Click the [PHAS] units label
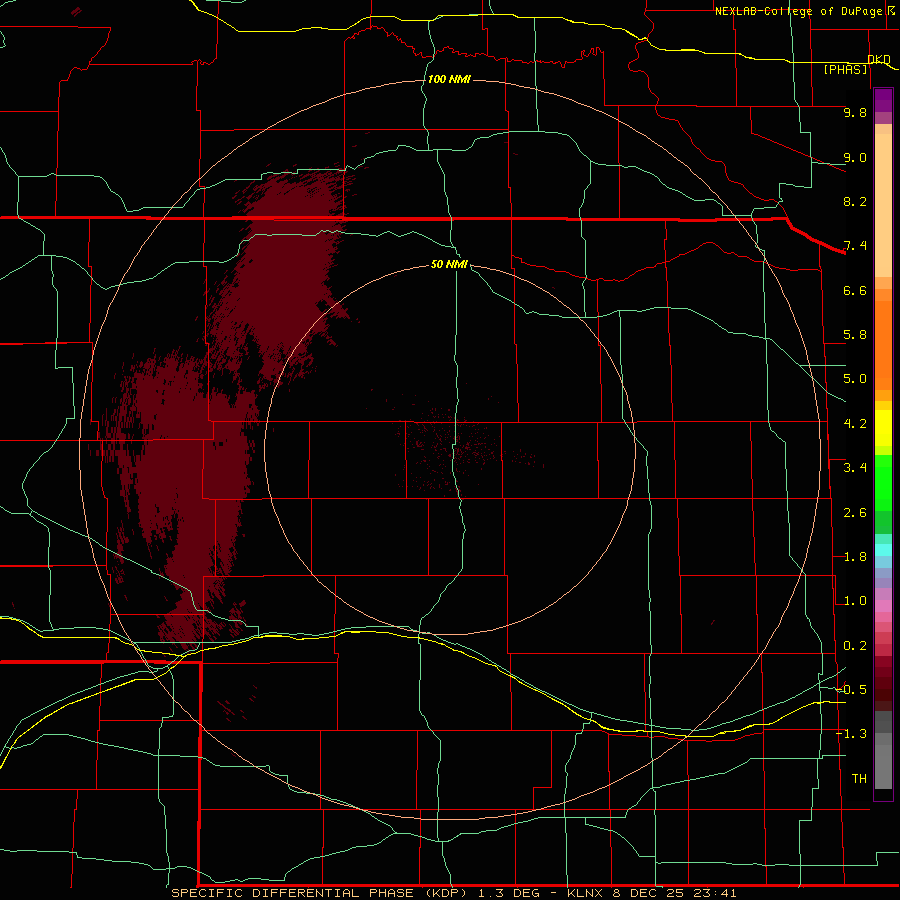This screenshot has width=900, height=900. pos(845,69)
